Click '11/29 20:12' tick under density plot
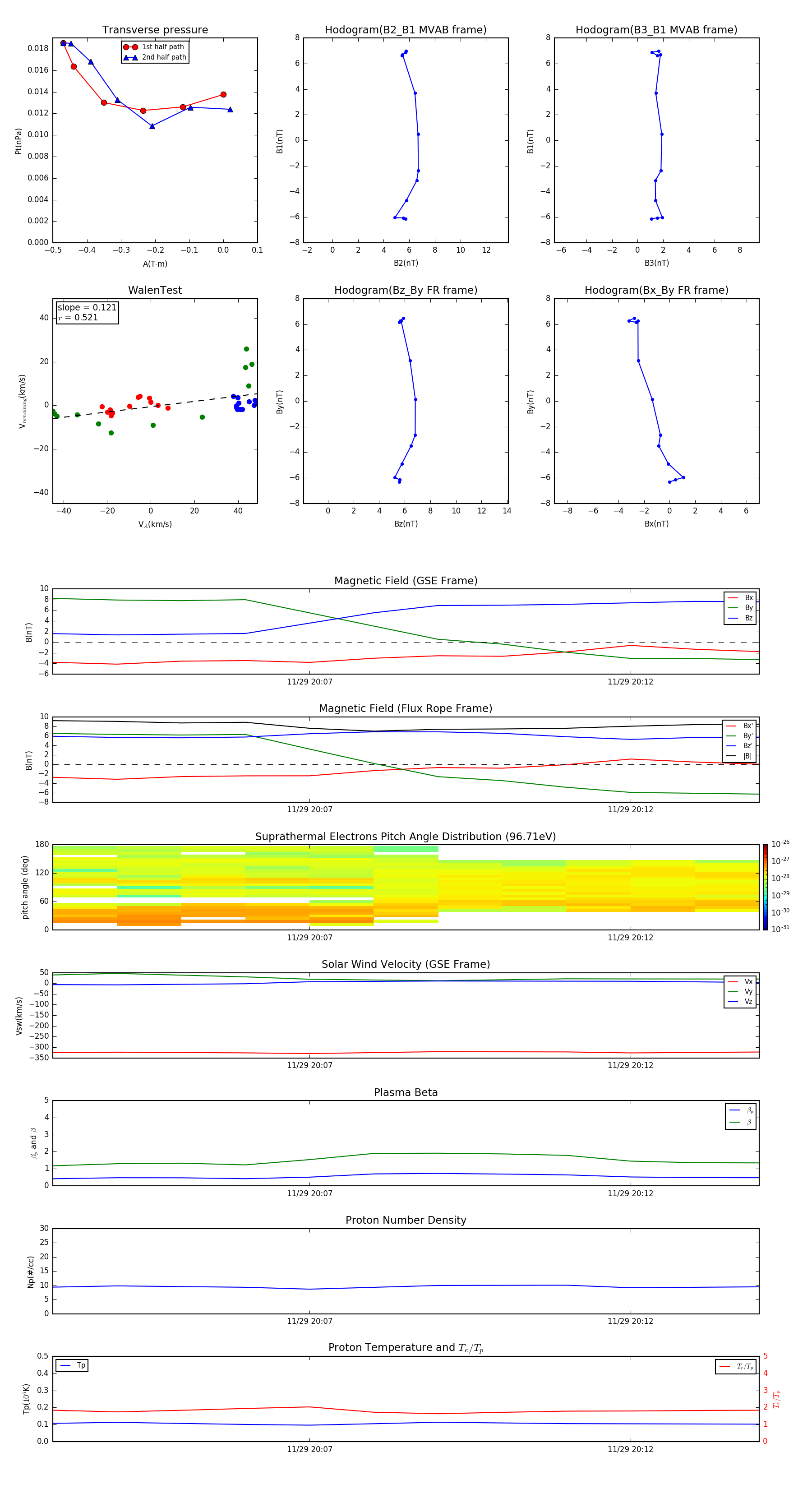Viewport: 812px width, 1489px height. coord(630,1321)
